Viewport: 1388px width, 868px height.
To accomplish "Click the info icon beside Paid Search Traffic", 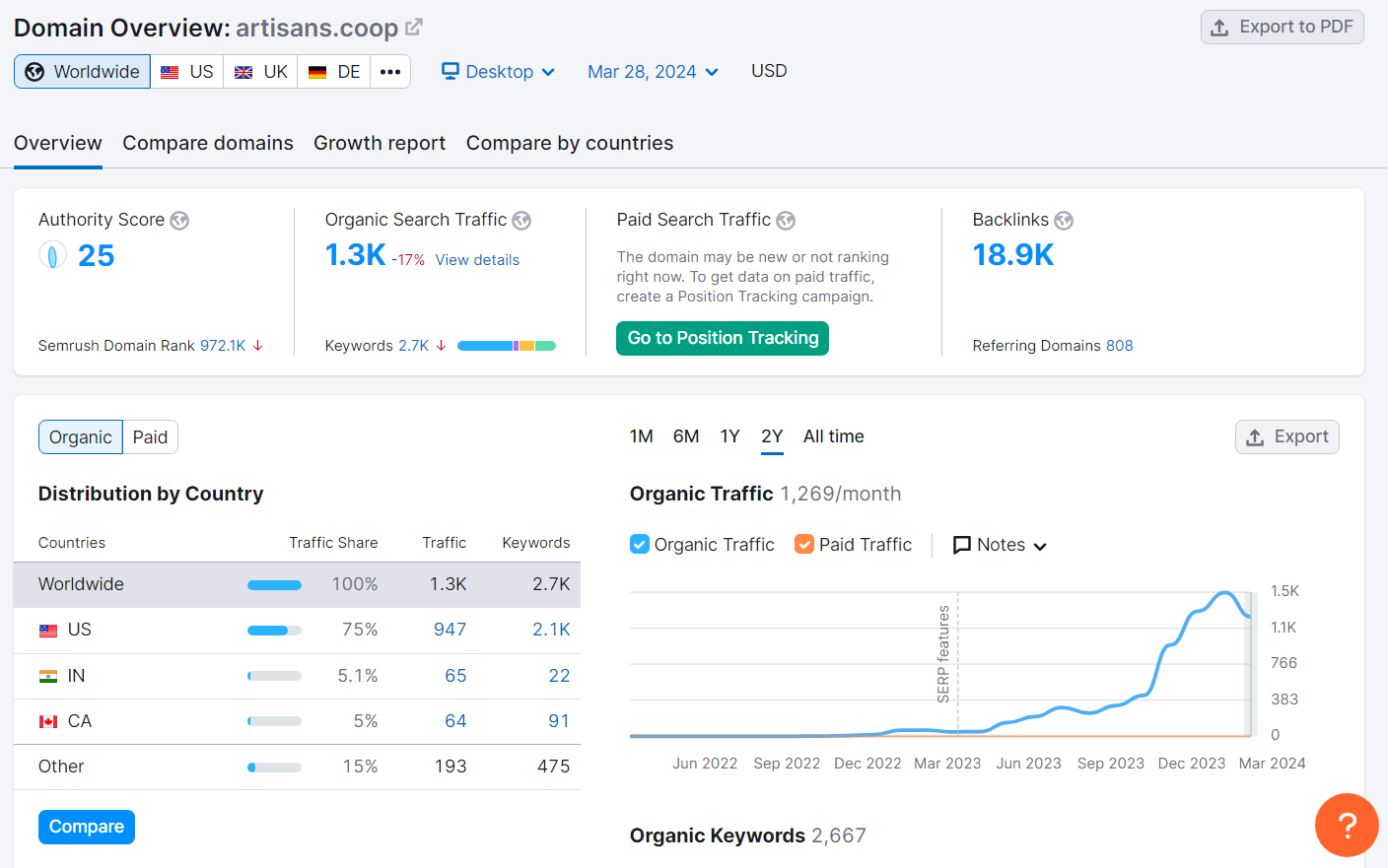I will pos(786,221).
